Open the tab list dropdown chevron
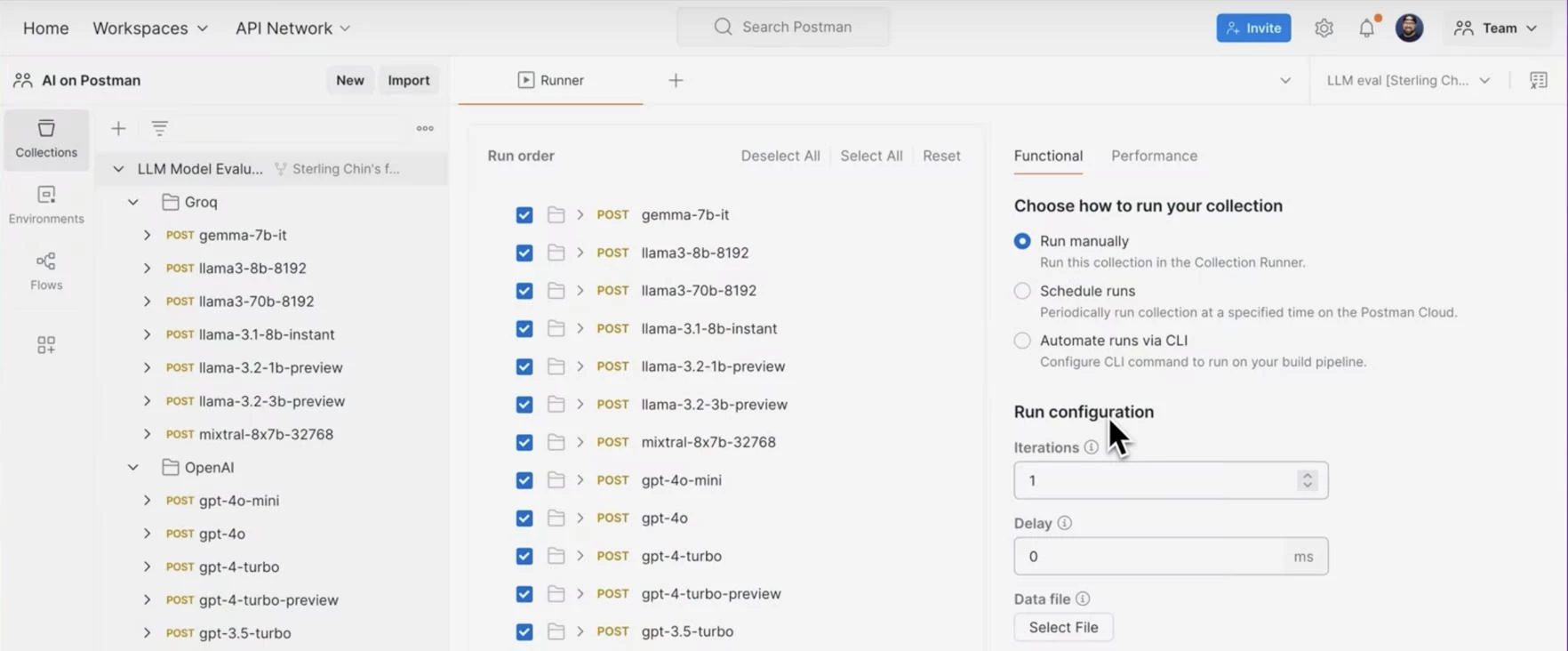Image resolution: width=1568 pixels, height=651 pixels. pyautogui.click(x=1285, y=80)
